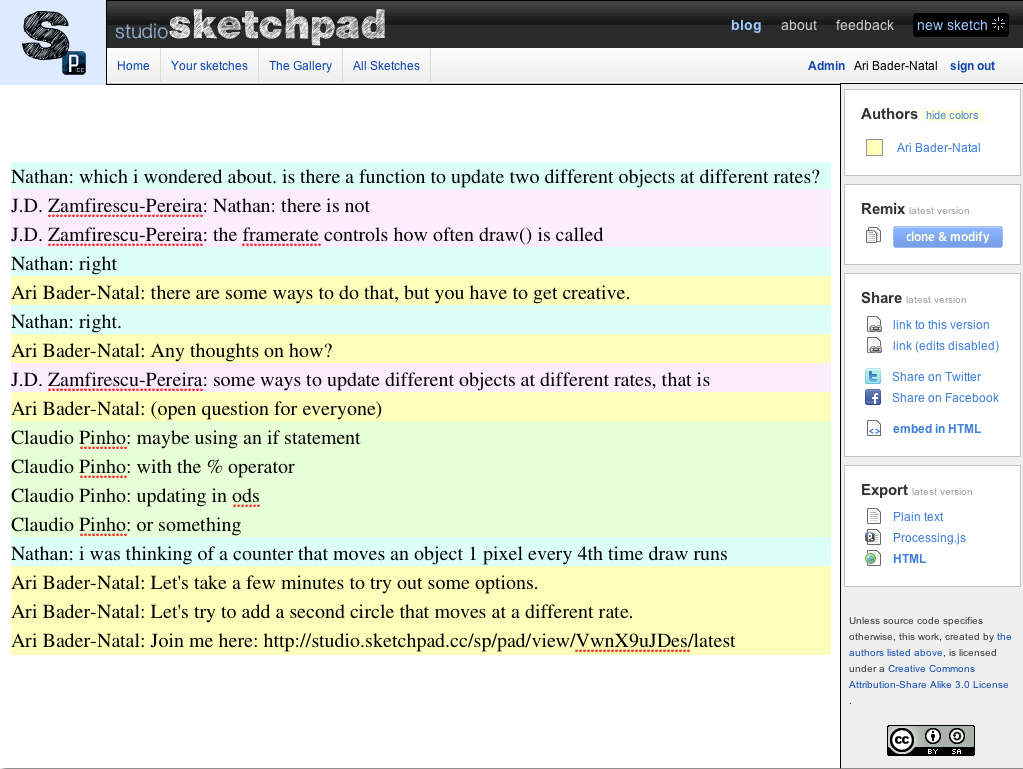This screenshot has height=769, width=1023.
Task: Toggle 'hide colors' for authors
Action: pos(952,115)
